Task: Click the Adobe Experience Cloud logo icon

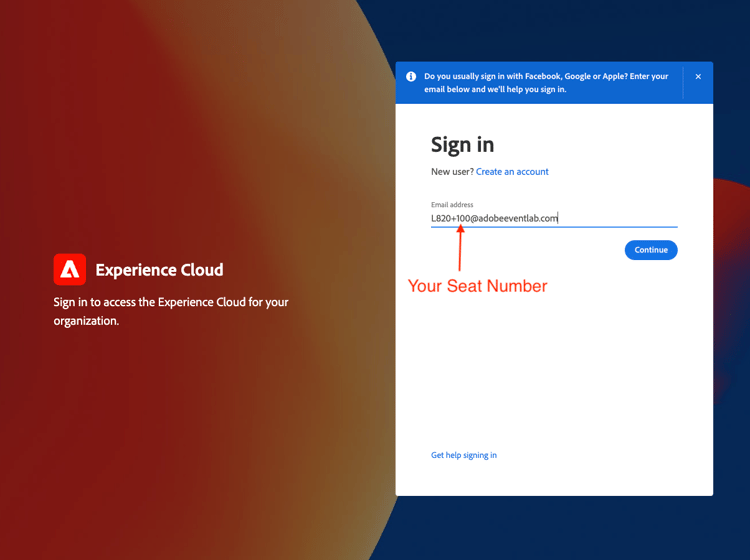Action: pyautogui.click(x=70, y=269)
